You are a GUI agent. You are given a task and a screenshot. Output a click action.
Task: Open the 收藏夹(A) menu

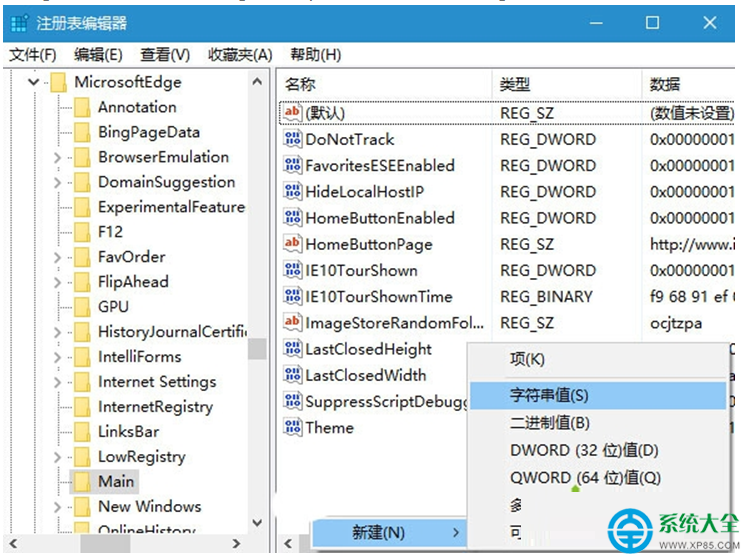click(x=240, y=55)
